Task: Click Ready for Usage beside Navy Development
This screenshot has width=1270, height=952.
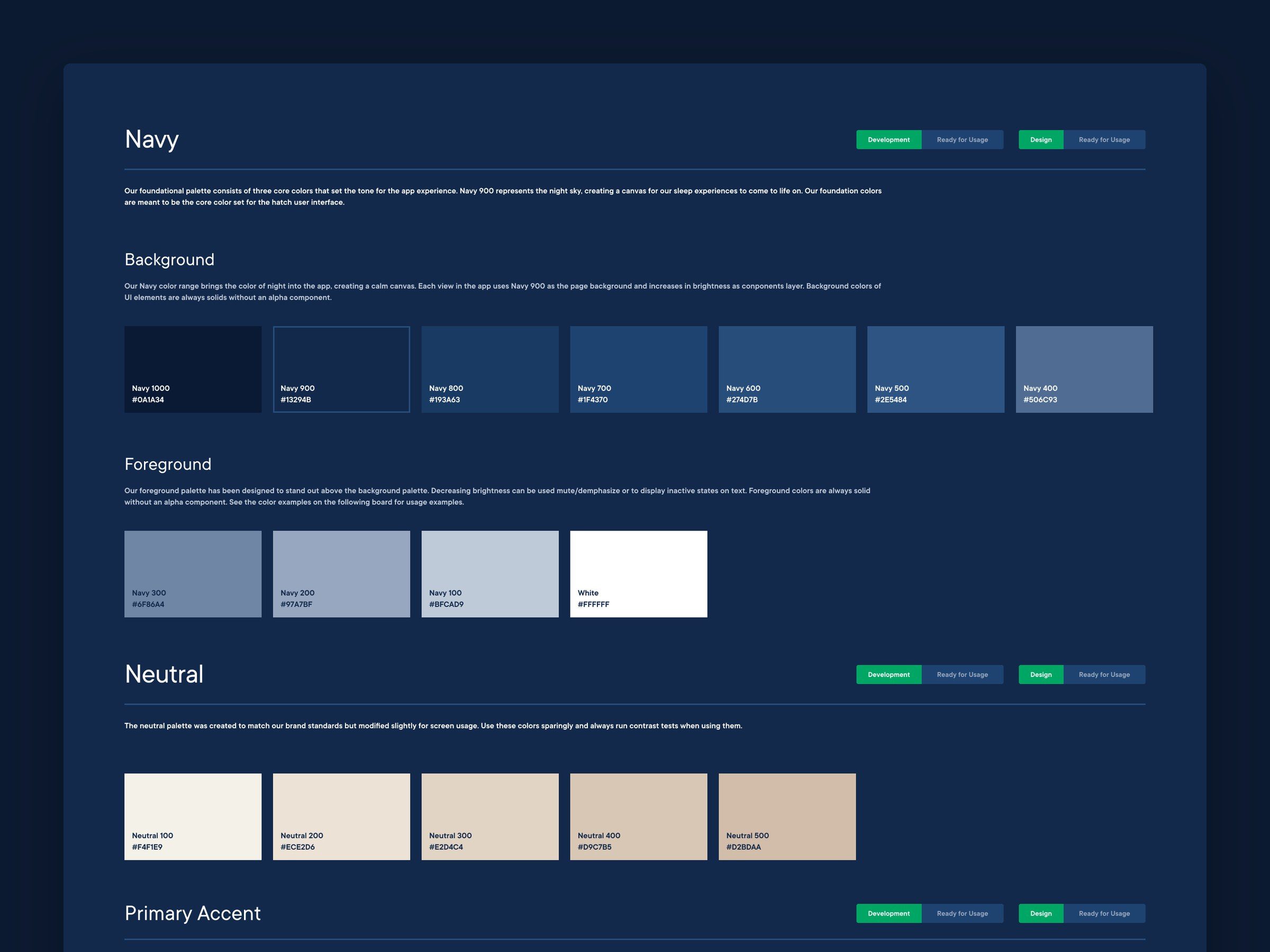Action: 962,140
